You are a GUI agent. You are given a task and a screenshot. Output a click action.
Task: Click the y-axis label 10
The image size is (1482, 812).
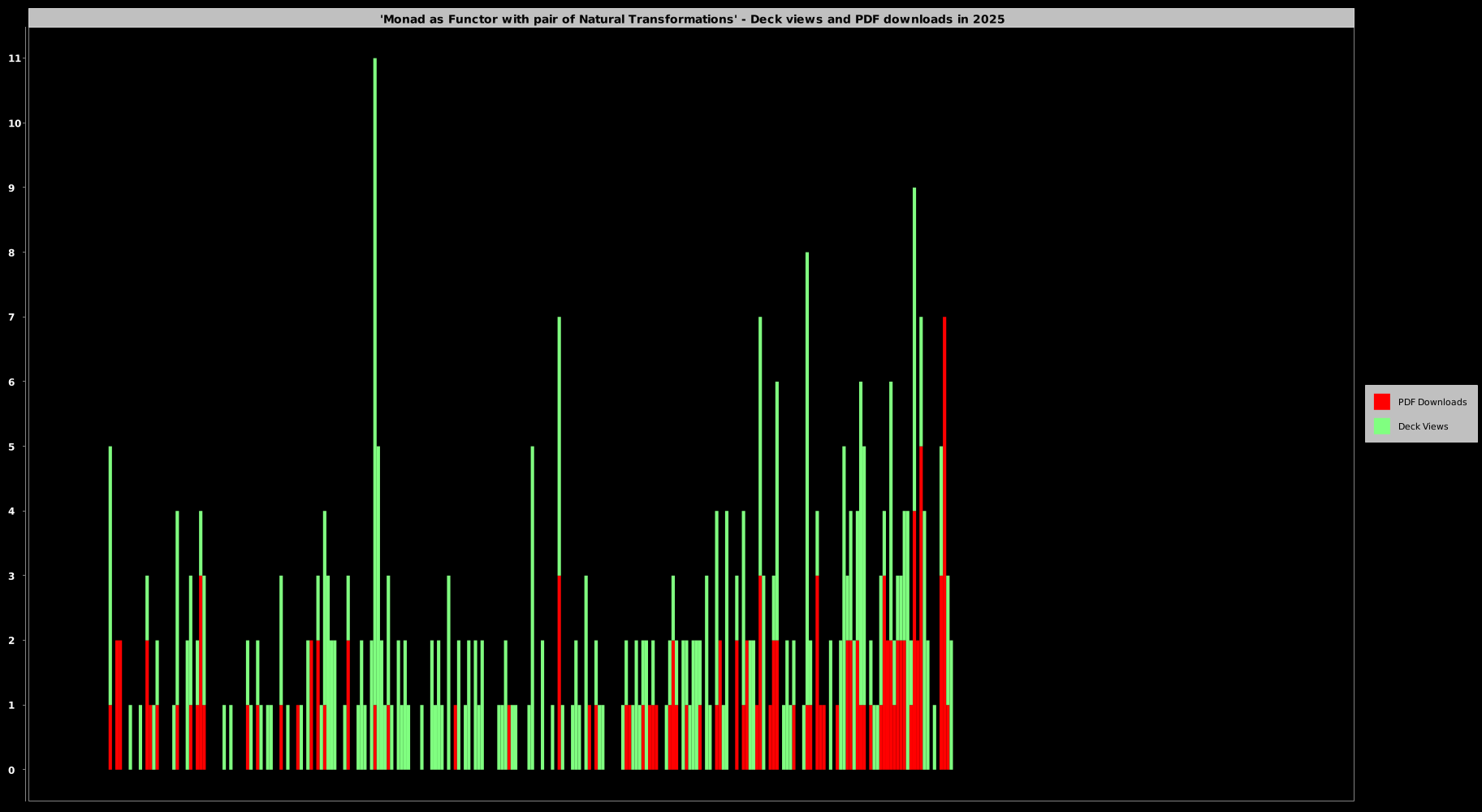click(15, 123)
